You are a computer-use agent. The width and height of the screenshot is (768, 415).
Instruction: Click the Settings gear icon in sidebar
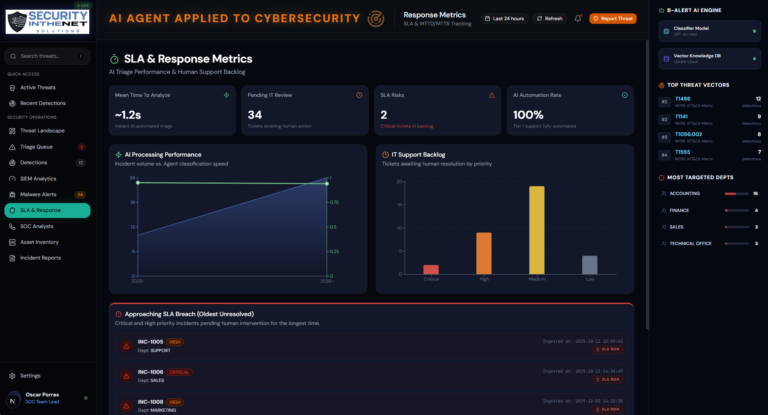(12, 376)
